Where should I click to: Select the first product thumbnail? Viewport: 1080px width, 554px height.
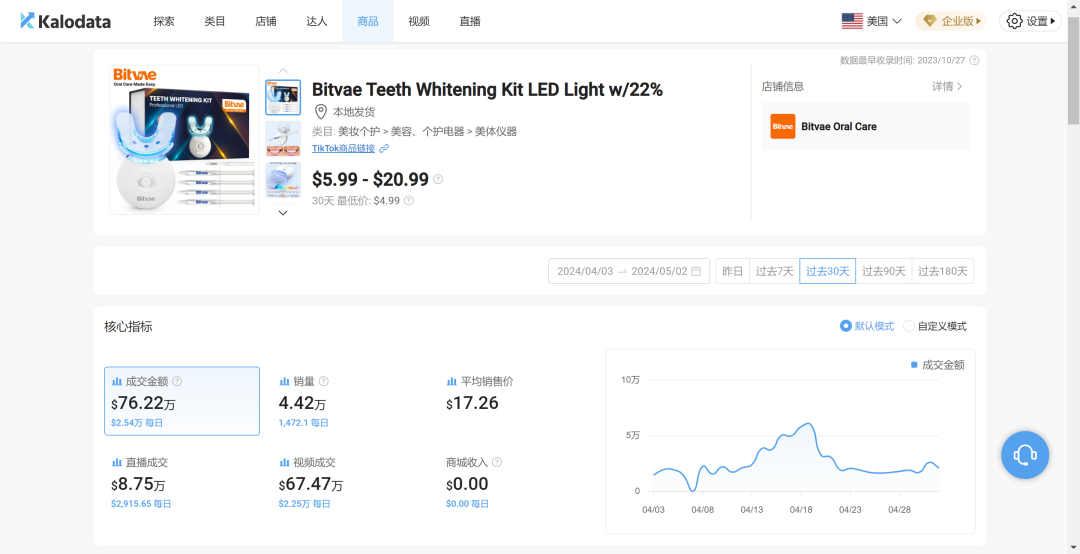pos(283,97)
